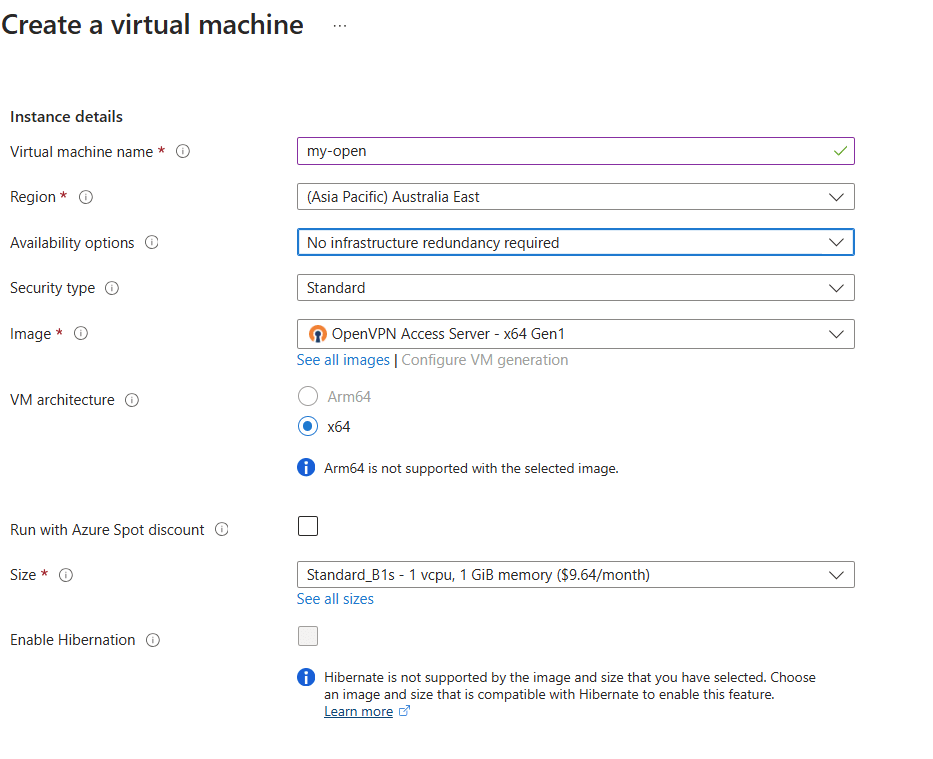Select the x64 architecture radio button
Image resolution: width=933 pixels, height=759 pixels.
[x=308, y=426]
